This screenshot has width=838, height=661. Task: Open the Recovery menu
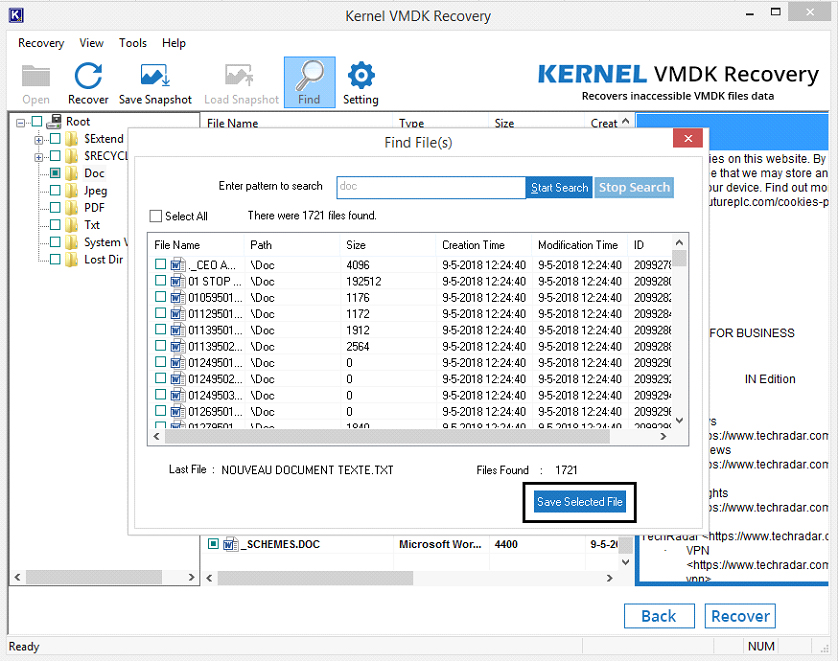[x=41, y=43]
